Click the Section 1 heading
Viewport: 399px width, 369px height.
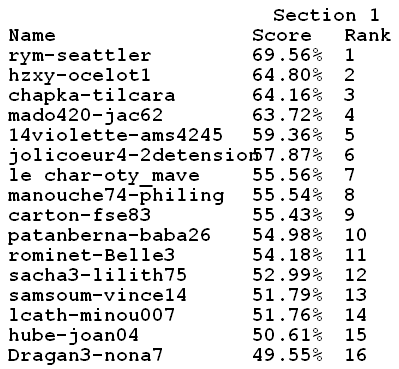326,15
